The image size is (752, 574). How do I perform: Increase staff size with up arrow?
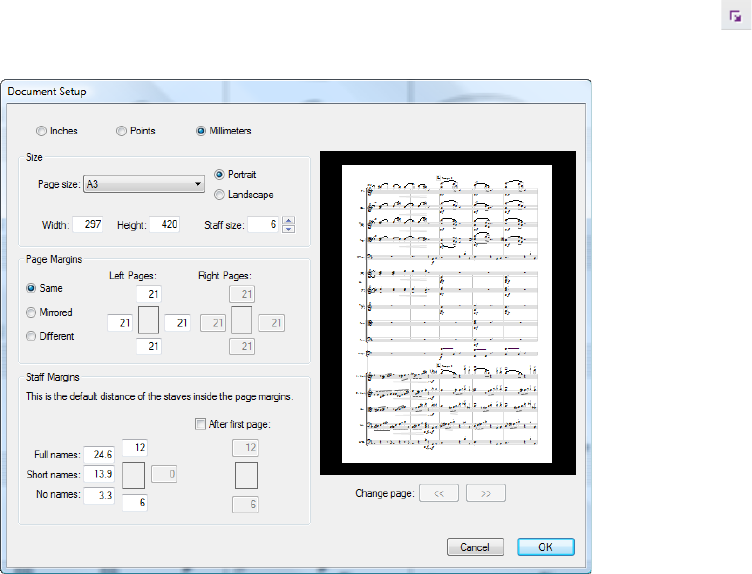[x=289, y=221]
